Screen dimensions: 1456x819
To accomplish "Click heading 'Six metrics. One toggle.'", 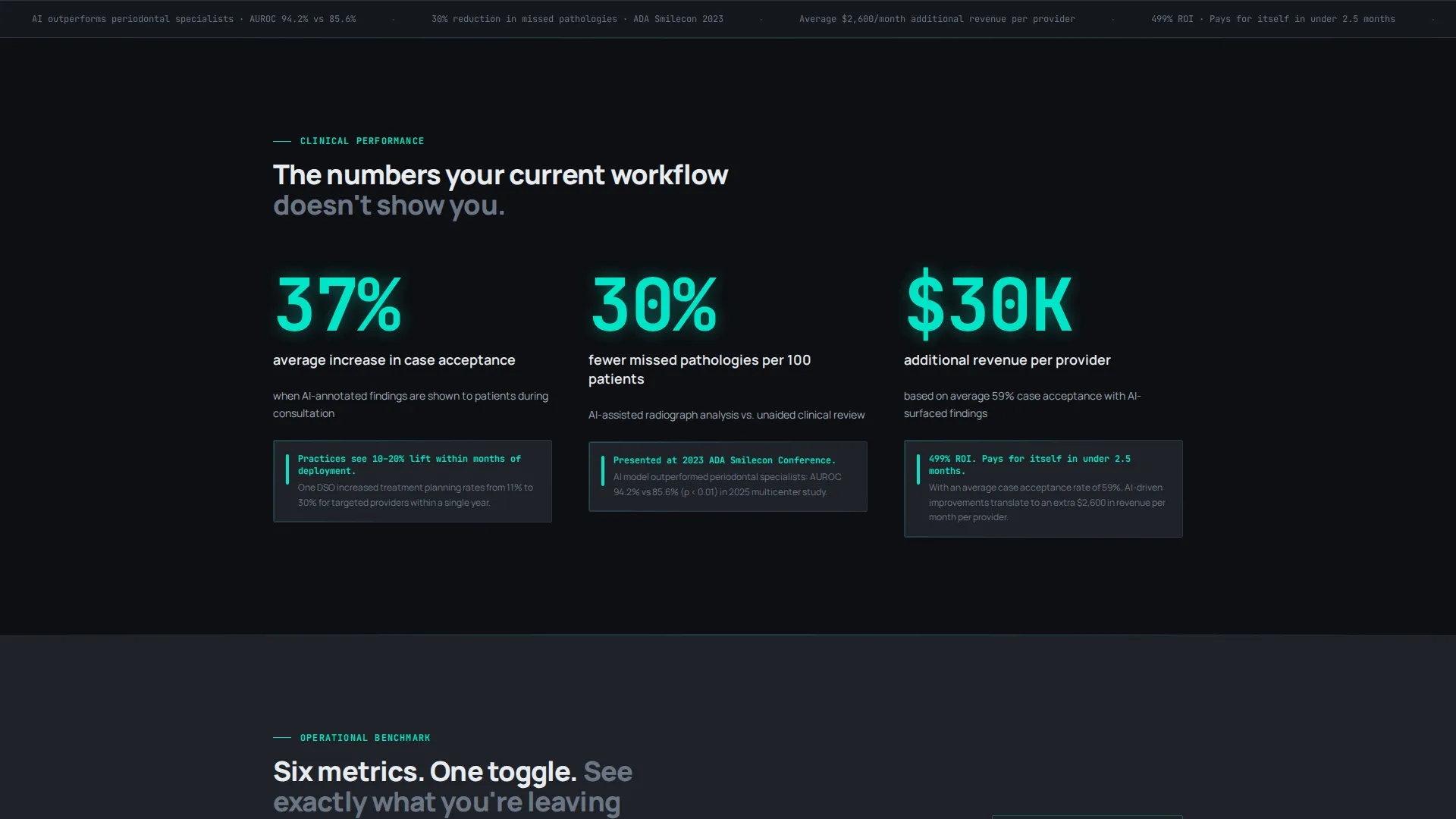I will tap(425, 772).
